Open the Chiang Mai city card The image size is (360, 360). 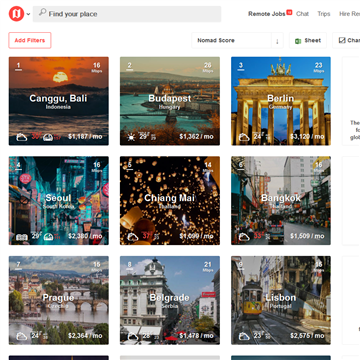170,201
